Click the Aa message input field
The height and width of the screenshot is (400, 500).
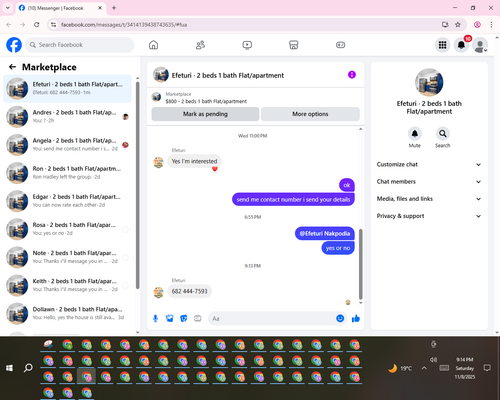pos(272,319)
